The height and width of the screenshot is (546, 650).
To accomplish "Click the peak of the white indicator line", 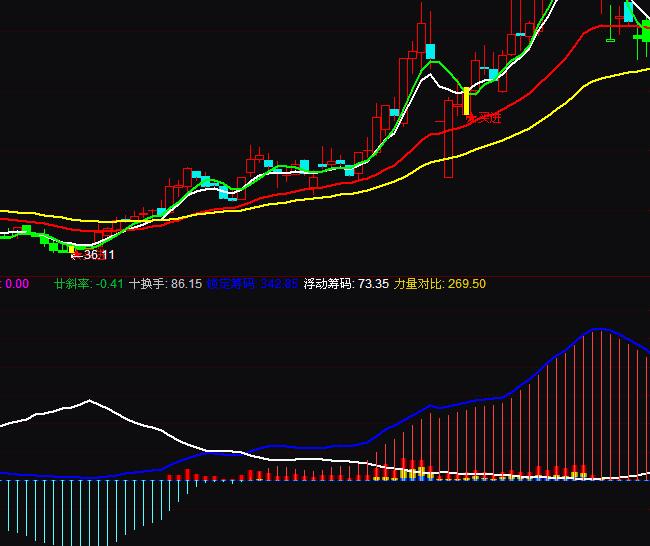I will point(90,401).
